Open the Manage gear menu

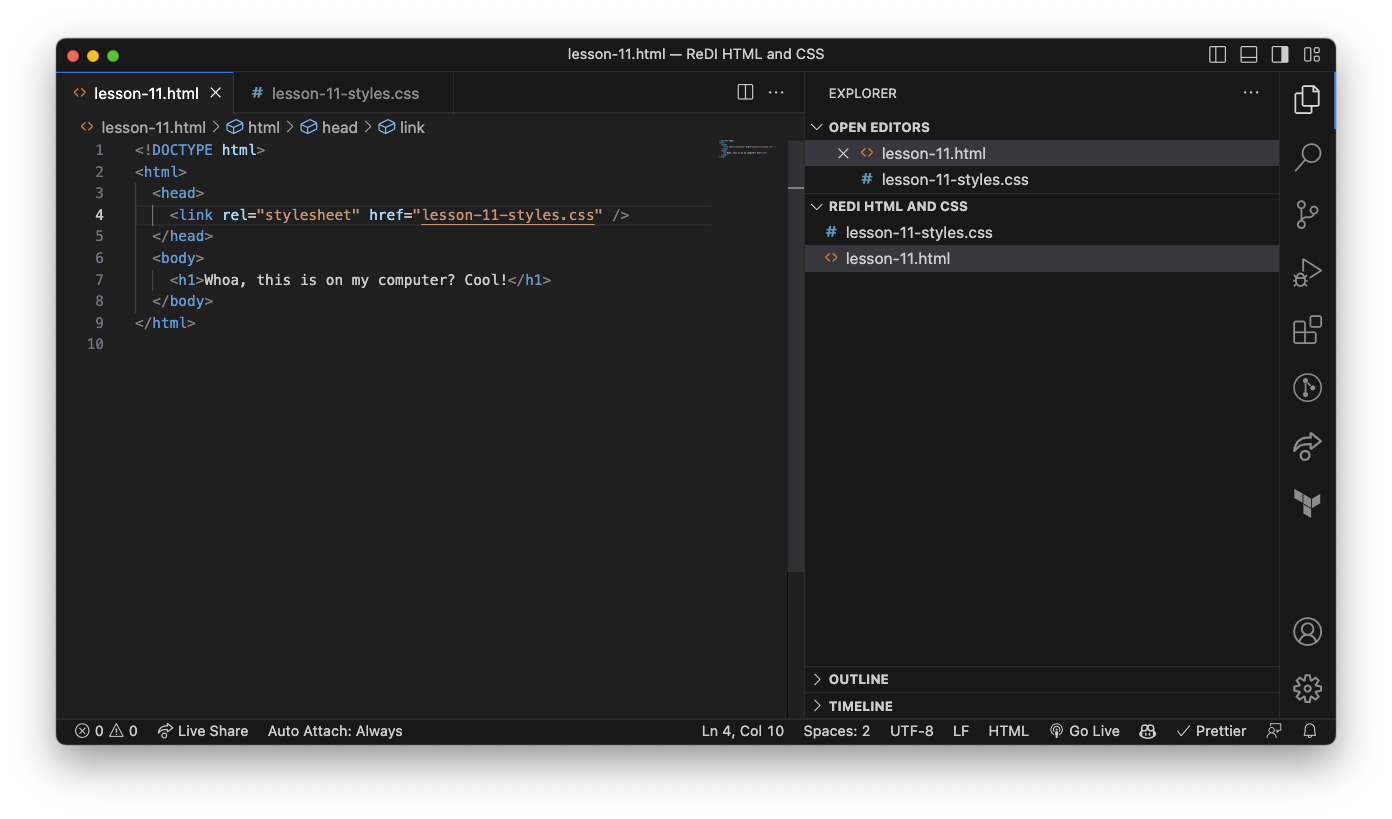pyautogui.click(x=1307, y=688)
